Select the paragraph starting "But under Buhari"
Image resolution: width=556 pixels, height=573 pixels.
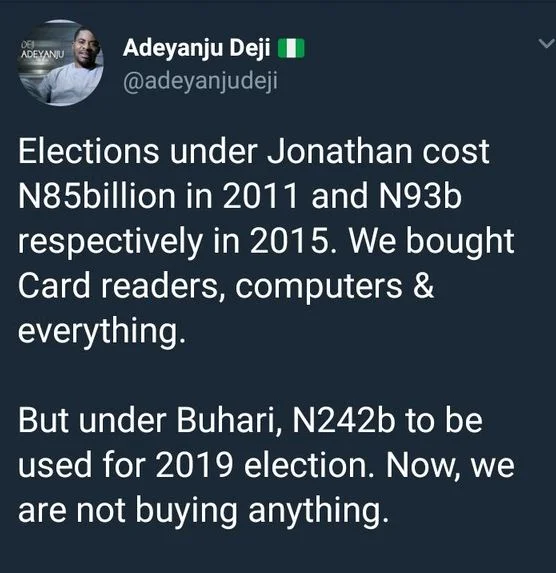pyautogui.click(x=266, y=465)
